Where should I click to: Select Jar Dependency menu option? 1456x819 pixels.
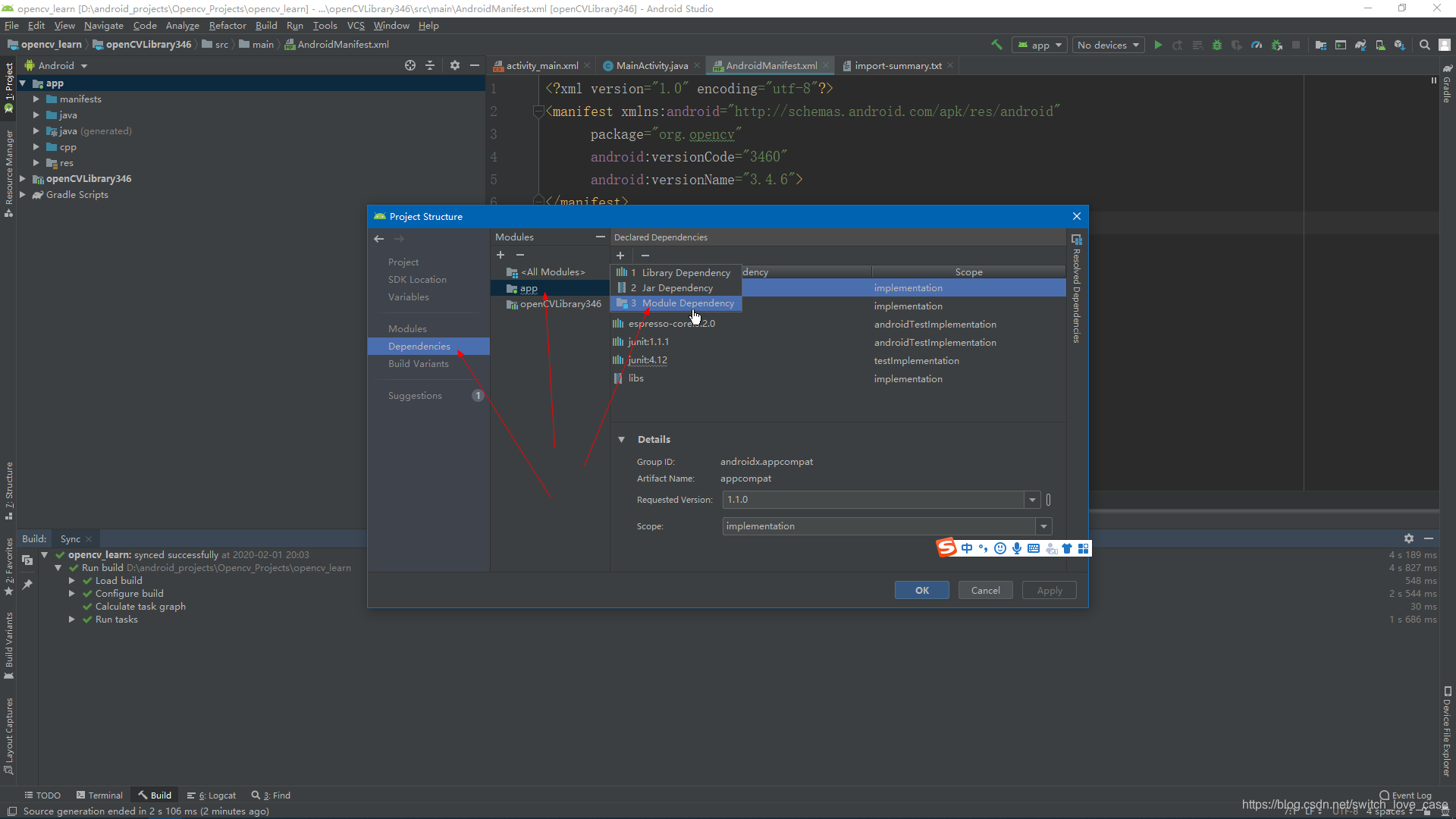coord(676,287)
